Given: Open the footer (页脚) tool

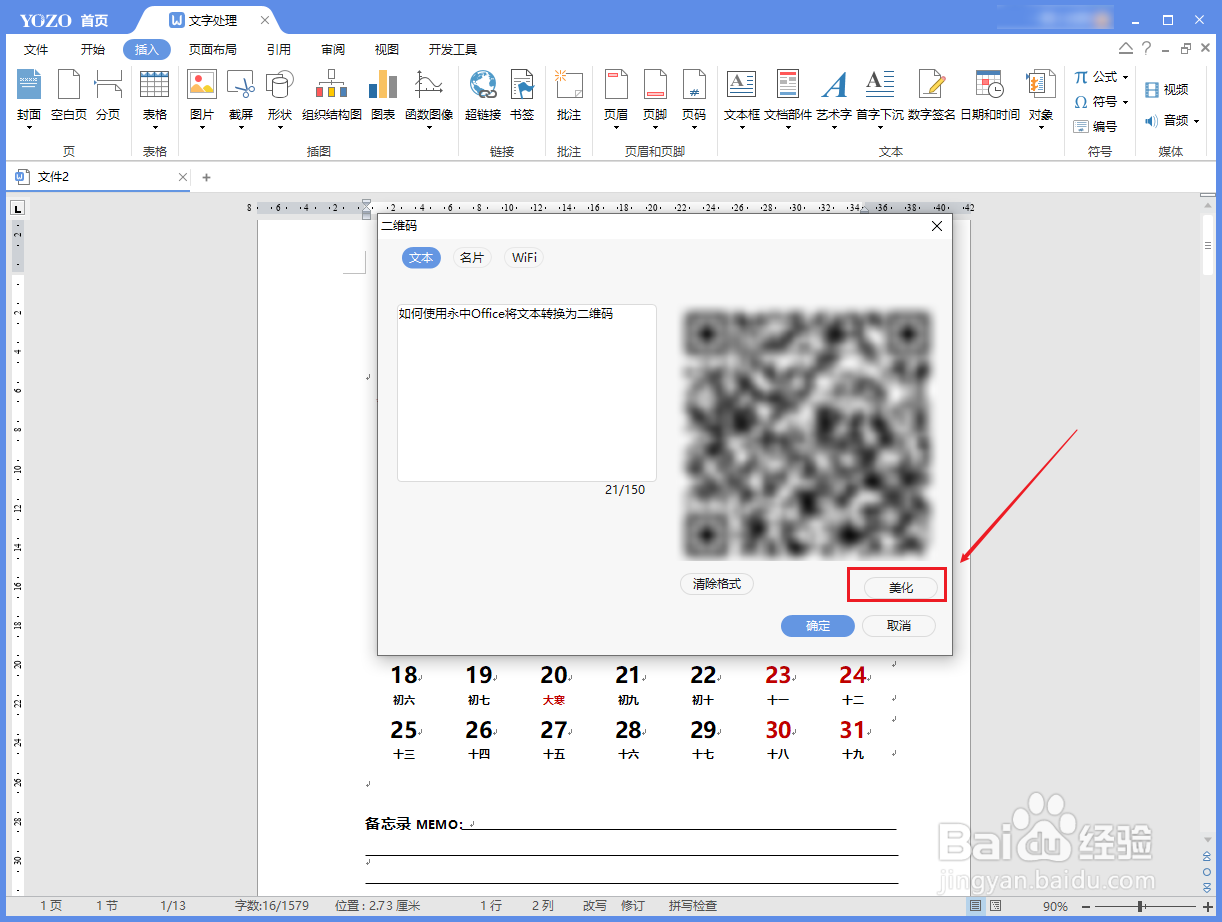Looking at the screenshot, I should point(655,98).
